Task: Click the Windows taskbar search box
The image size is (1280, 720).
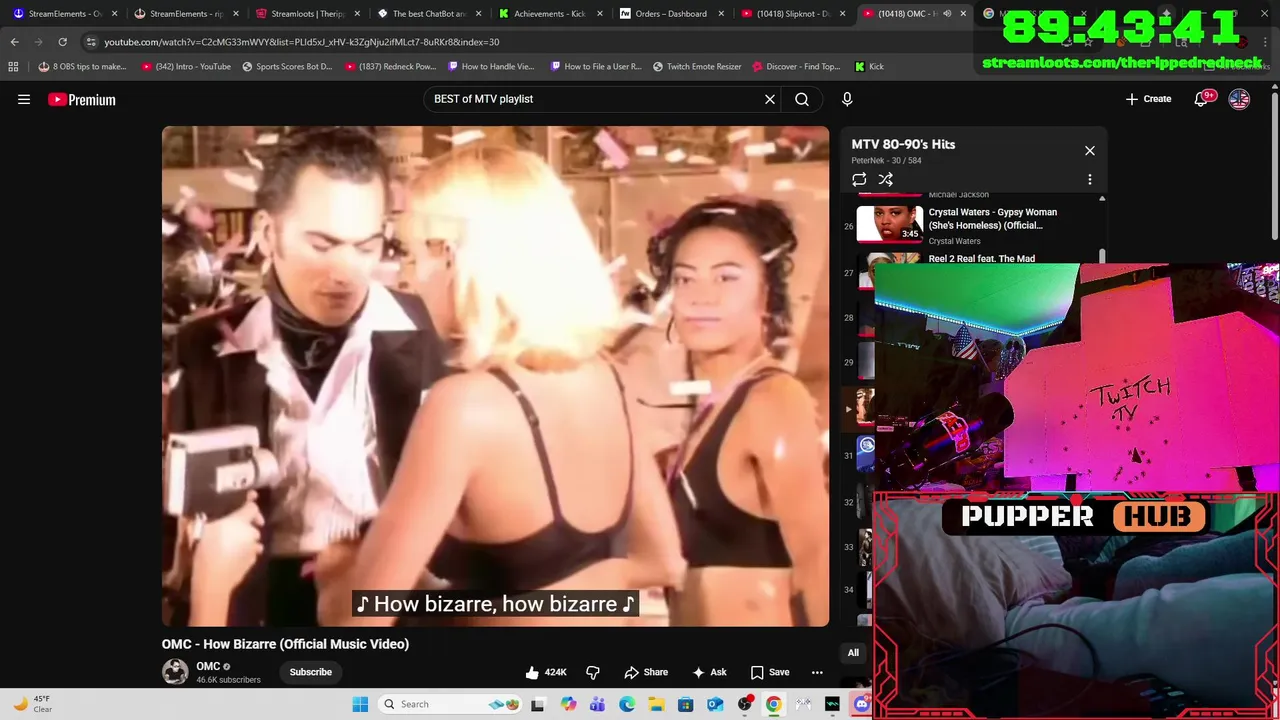Action: pos(450,704)
